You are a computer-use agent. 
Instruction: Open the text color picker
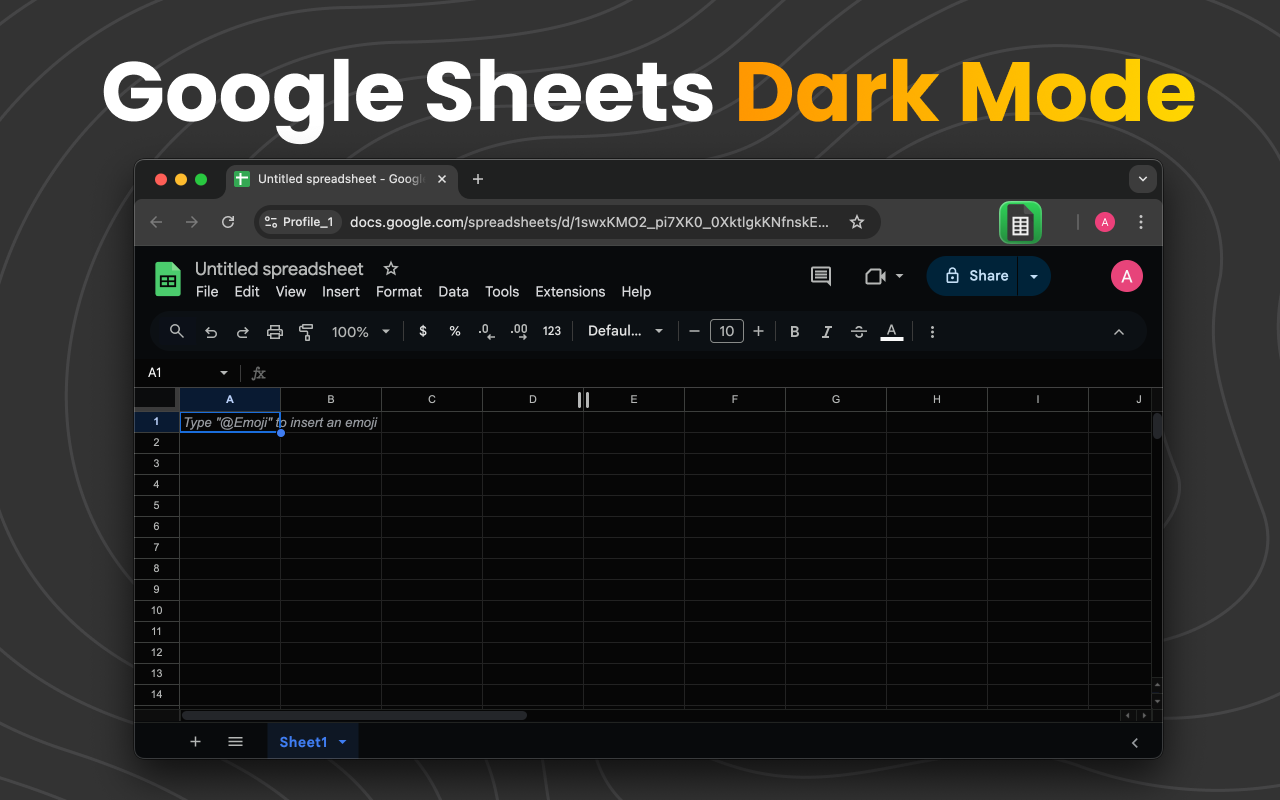coord(892,331)
